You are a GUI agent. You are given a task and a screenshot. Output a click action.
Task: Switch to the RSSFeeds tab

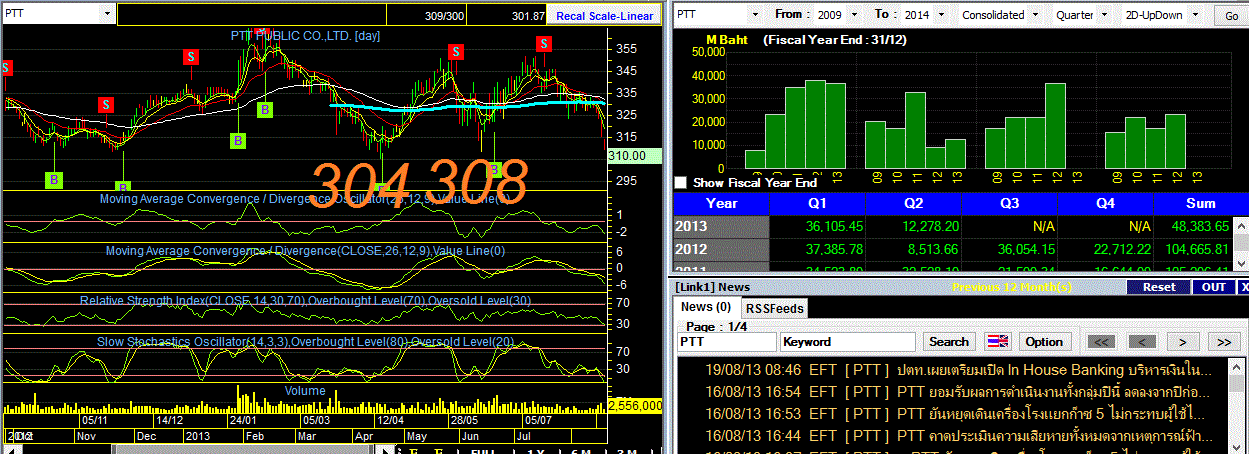point(775,308)
